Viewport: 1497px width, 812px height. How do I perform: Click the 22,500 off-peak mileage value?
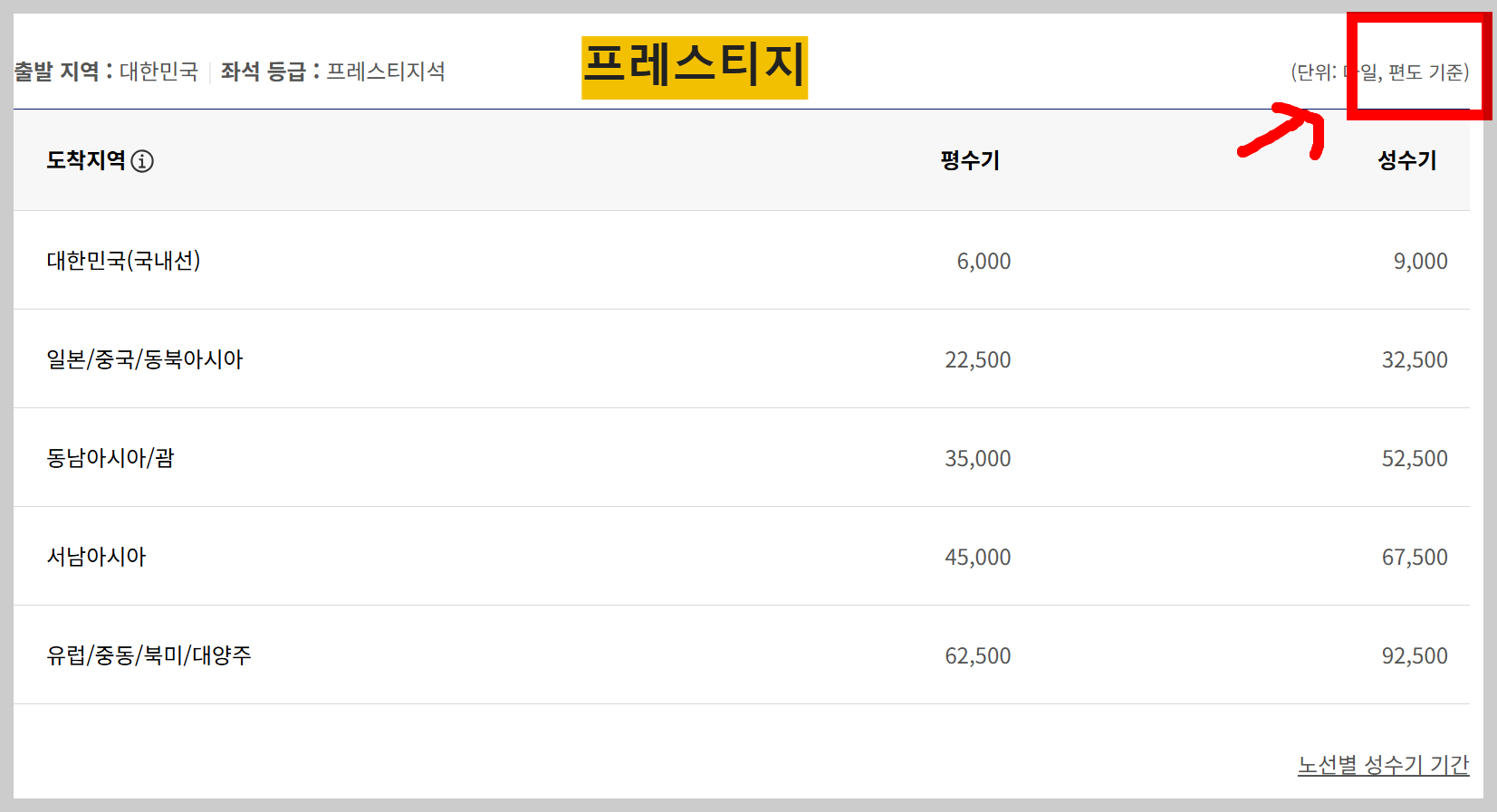tap(978, 360)
